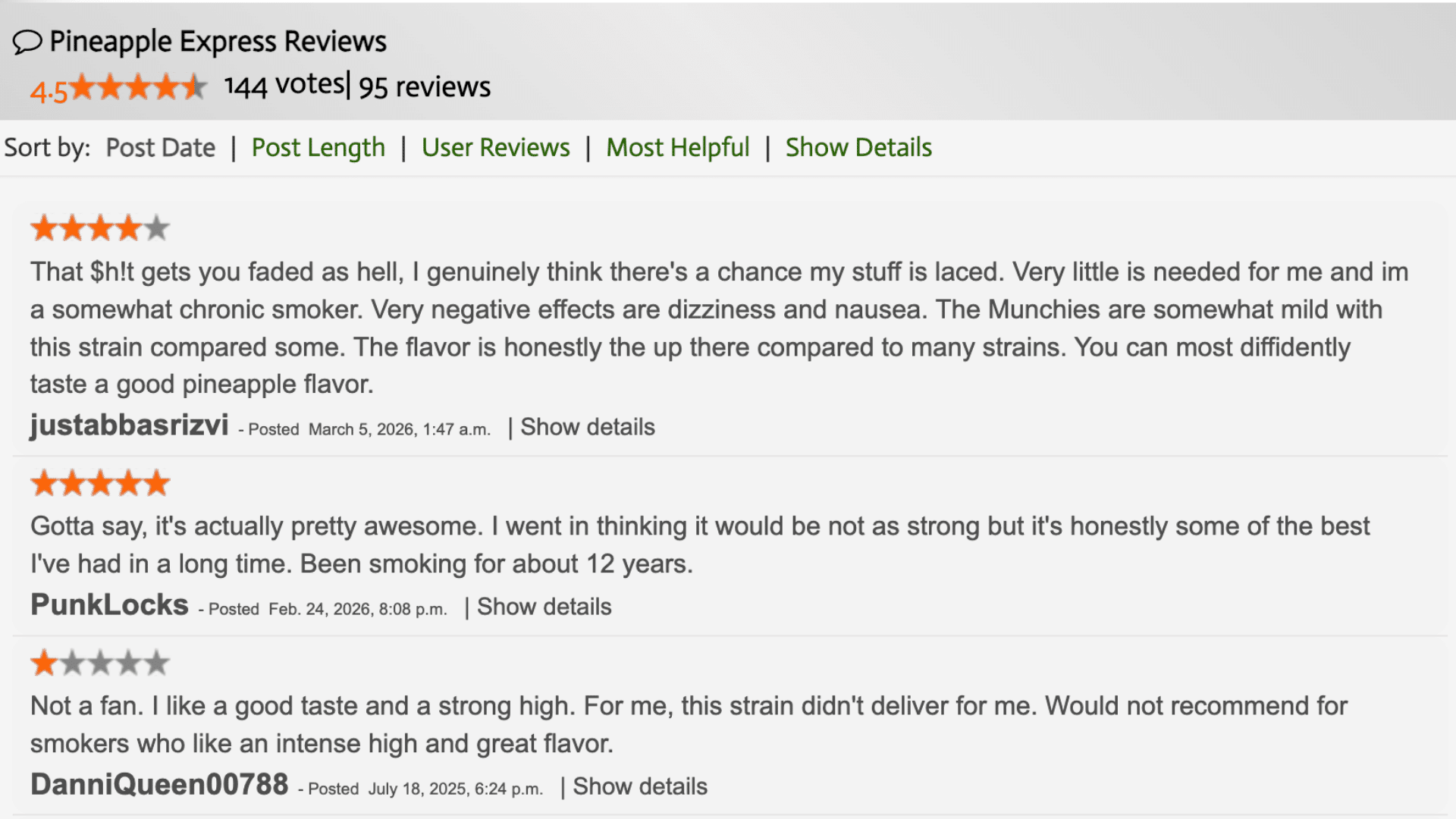Click the PunkLocks username link
Screen dimensions: 1456x819
click(108, 604)
